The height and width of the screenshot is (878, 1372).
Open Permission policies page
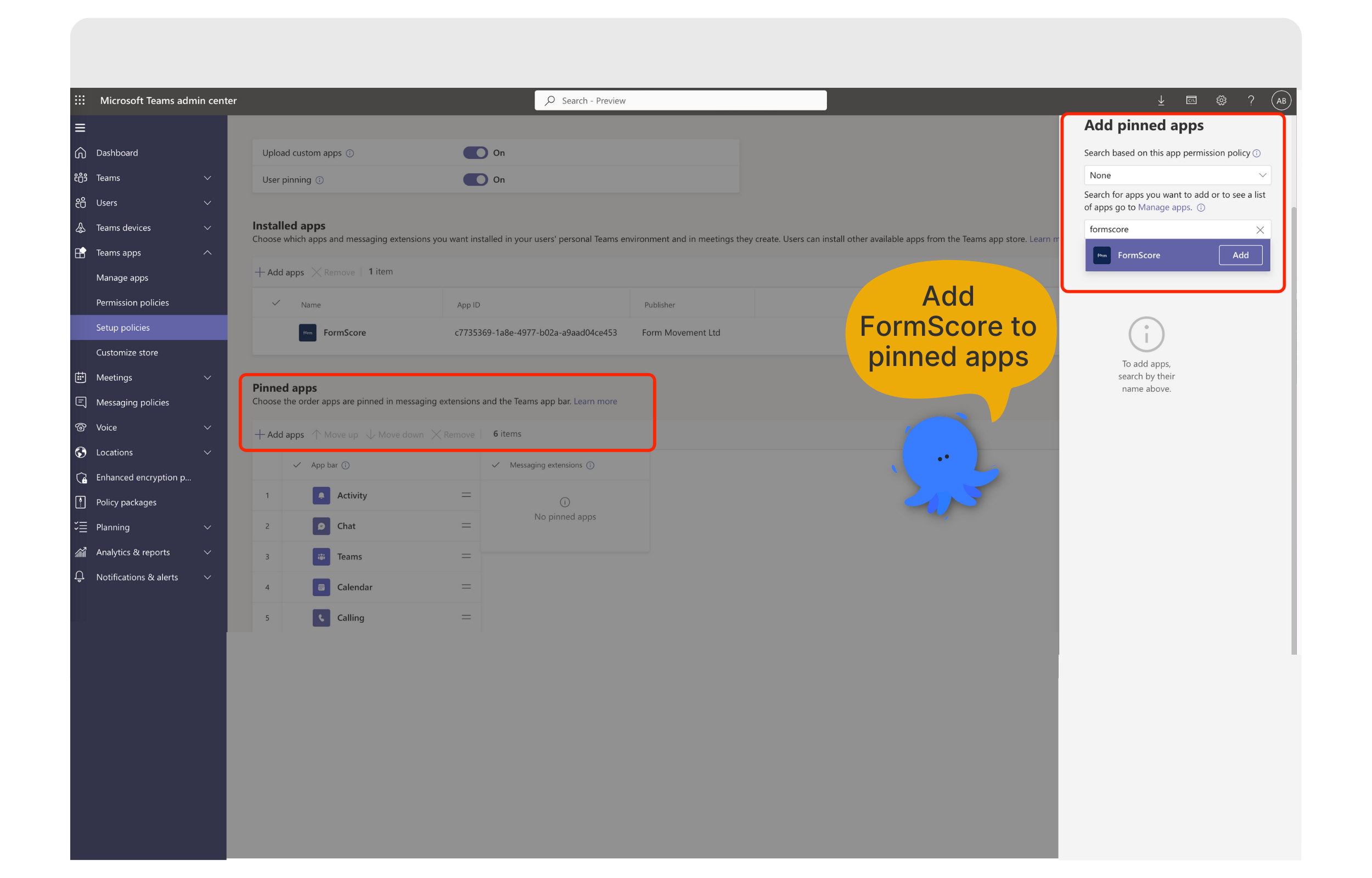pyautogui.click(x=132, y=303)
